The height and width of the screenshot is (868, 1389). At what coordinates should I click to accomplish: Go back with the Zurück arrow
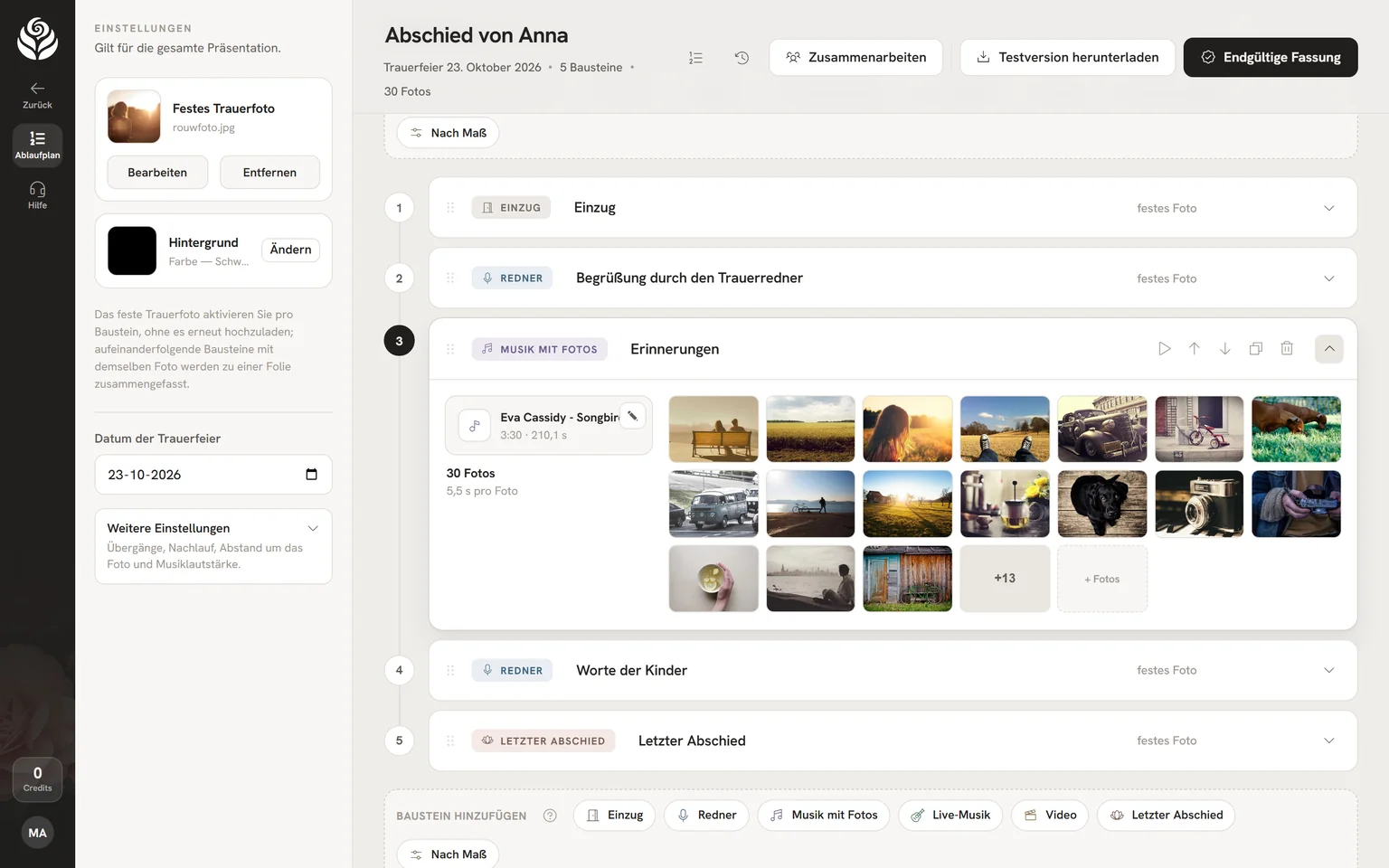(37, 94)
